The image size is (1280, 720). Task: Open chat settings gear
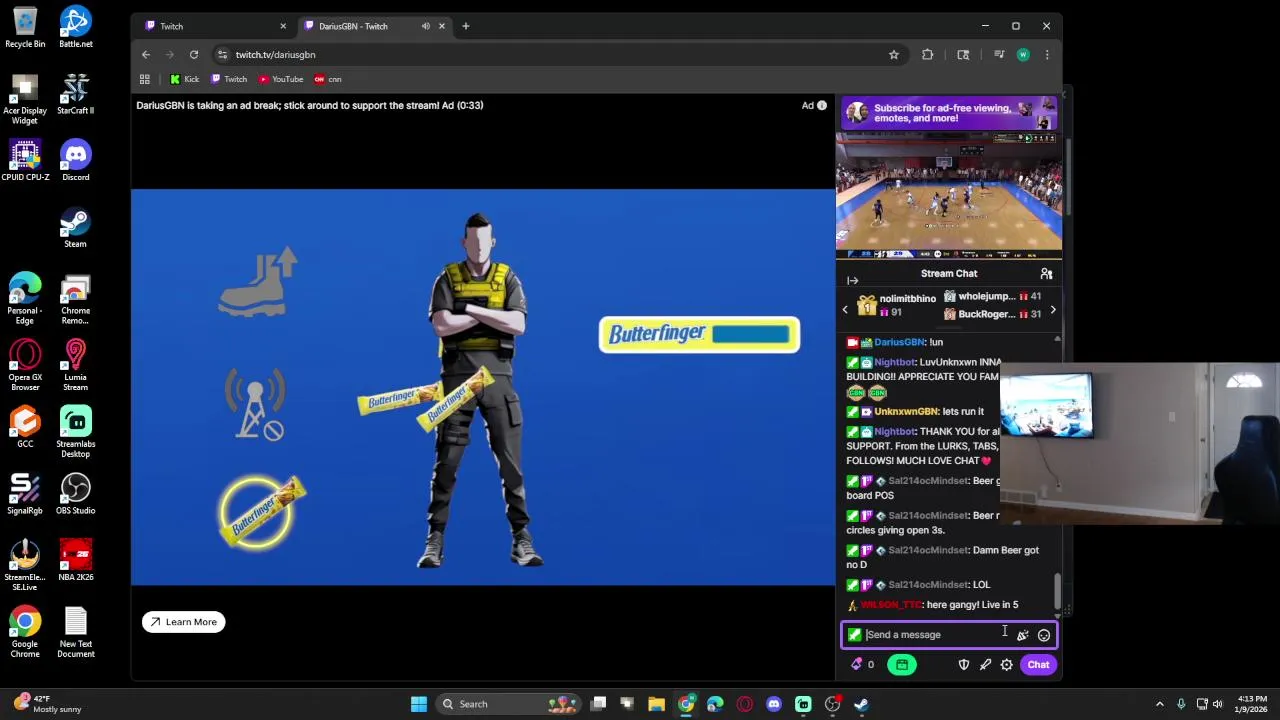(x=1007, y=665)
